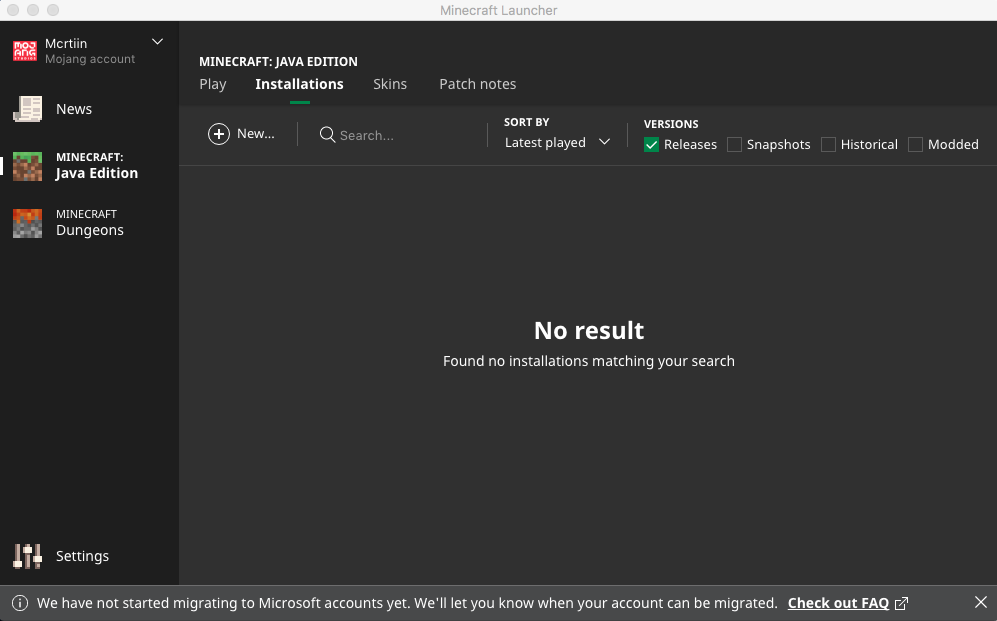Open the Check out FAQ link

click(838, 603)
